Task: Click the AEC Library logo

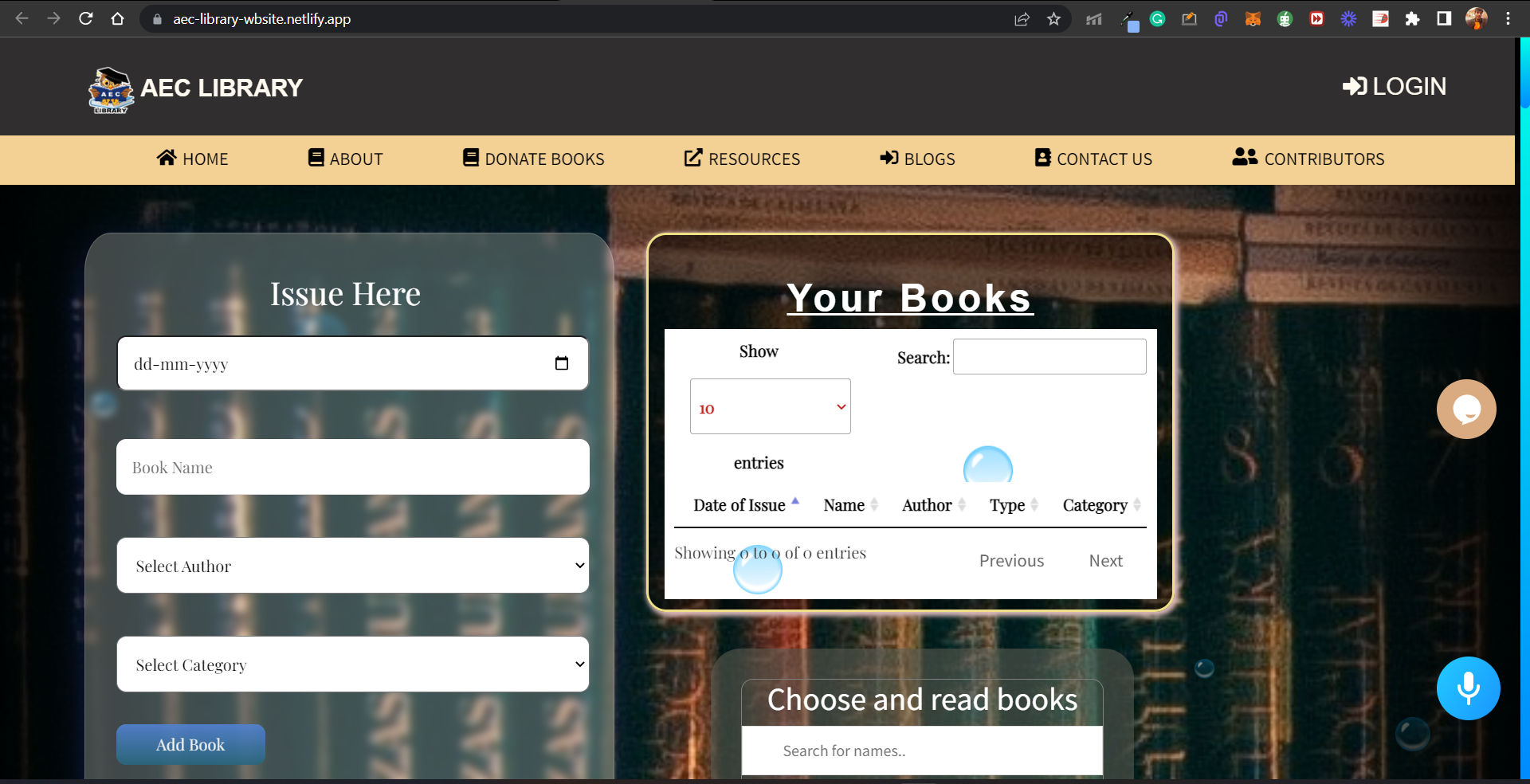Action: (111, 89)
